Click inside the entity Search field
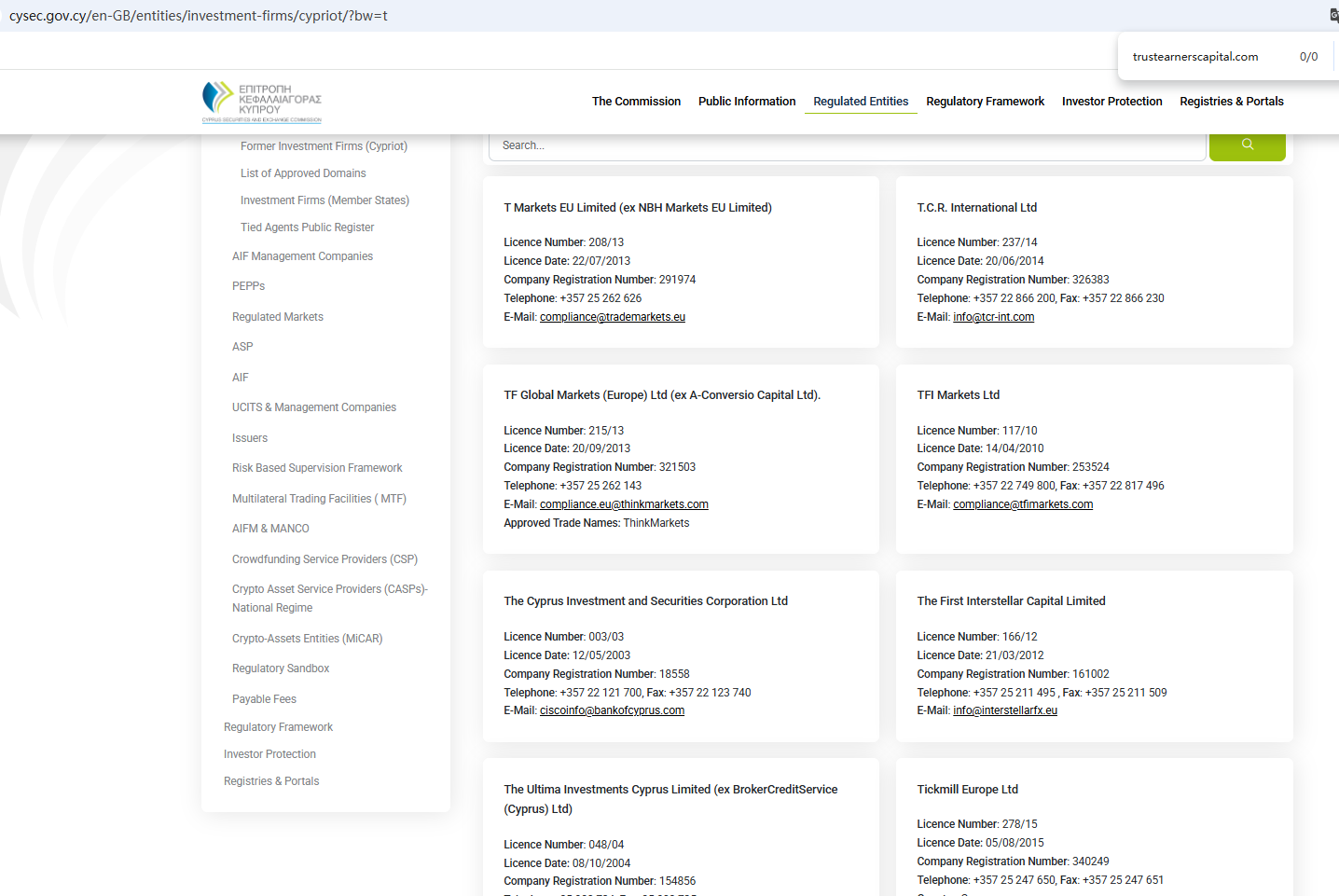The height and width of the screenshot is (896, 1339). (847, 145)
